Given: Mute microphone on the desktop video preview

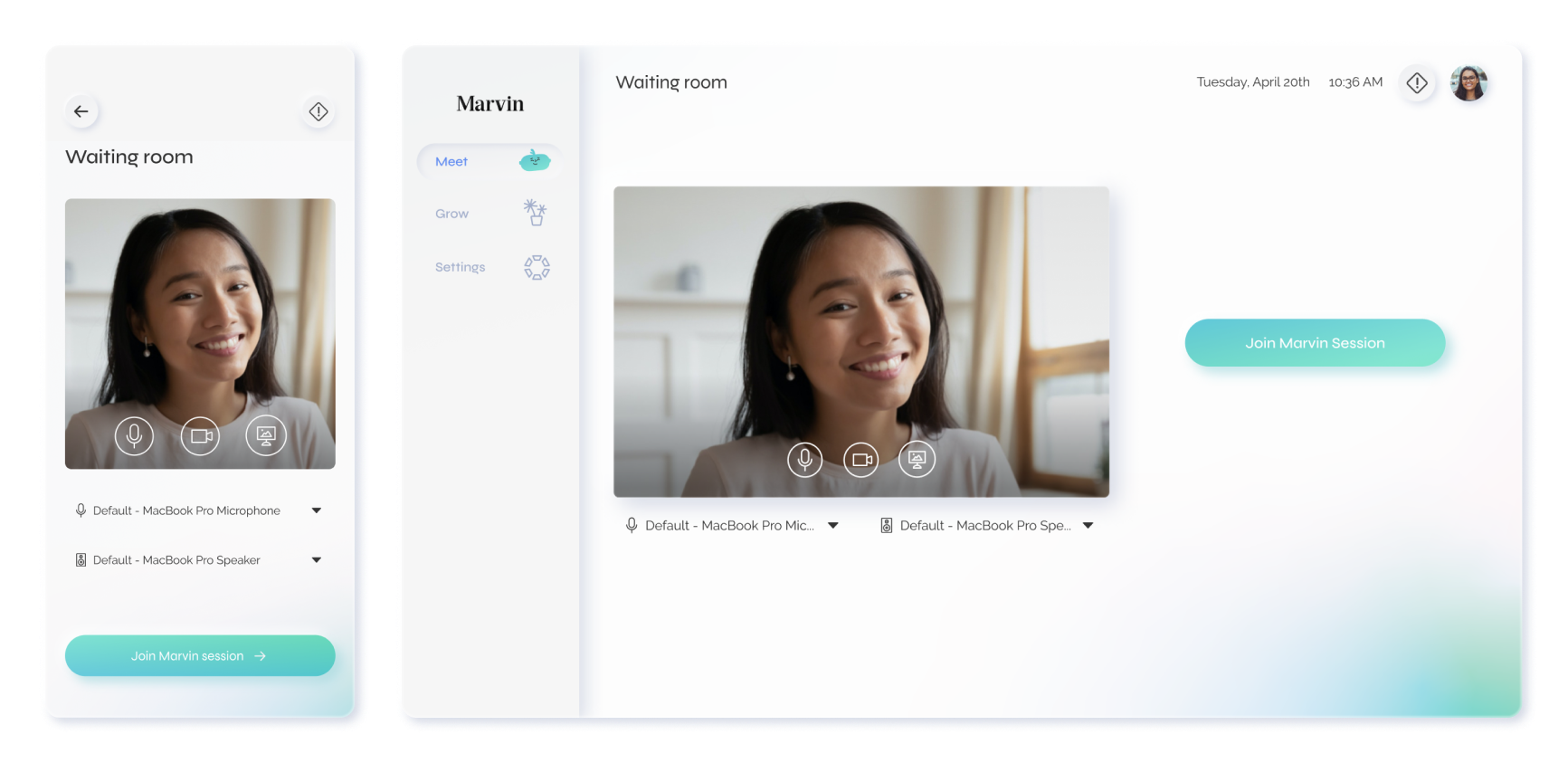Looking at the screenshot, I should coord(804,460).
